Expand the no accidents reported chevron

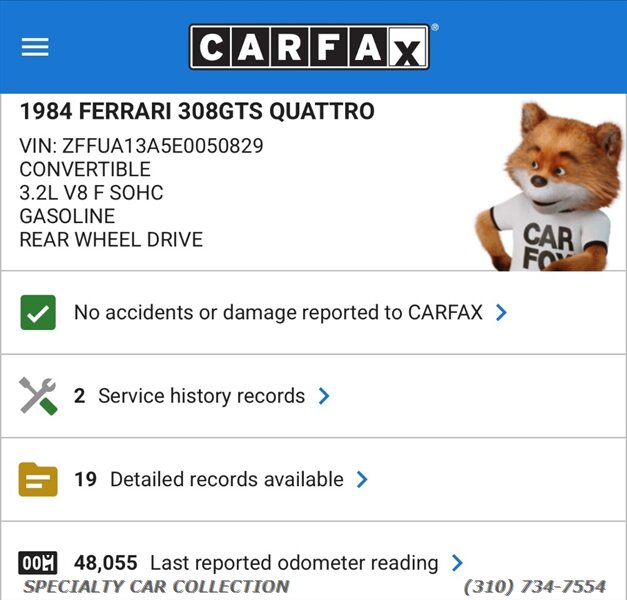point(501,312)
